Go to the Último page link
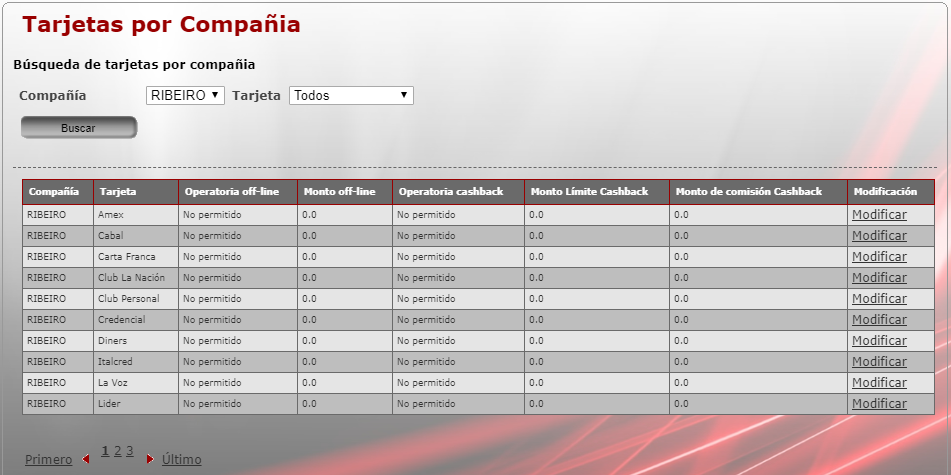This screenshot has height=475, width=951. pos(181,460)
